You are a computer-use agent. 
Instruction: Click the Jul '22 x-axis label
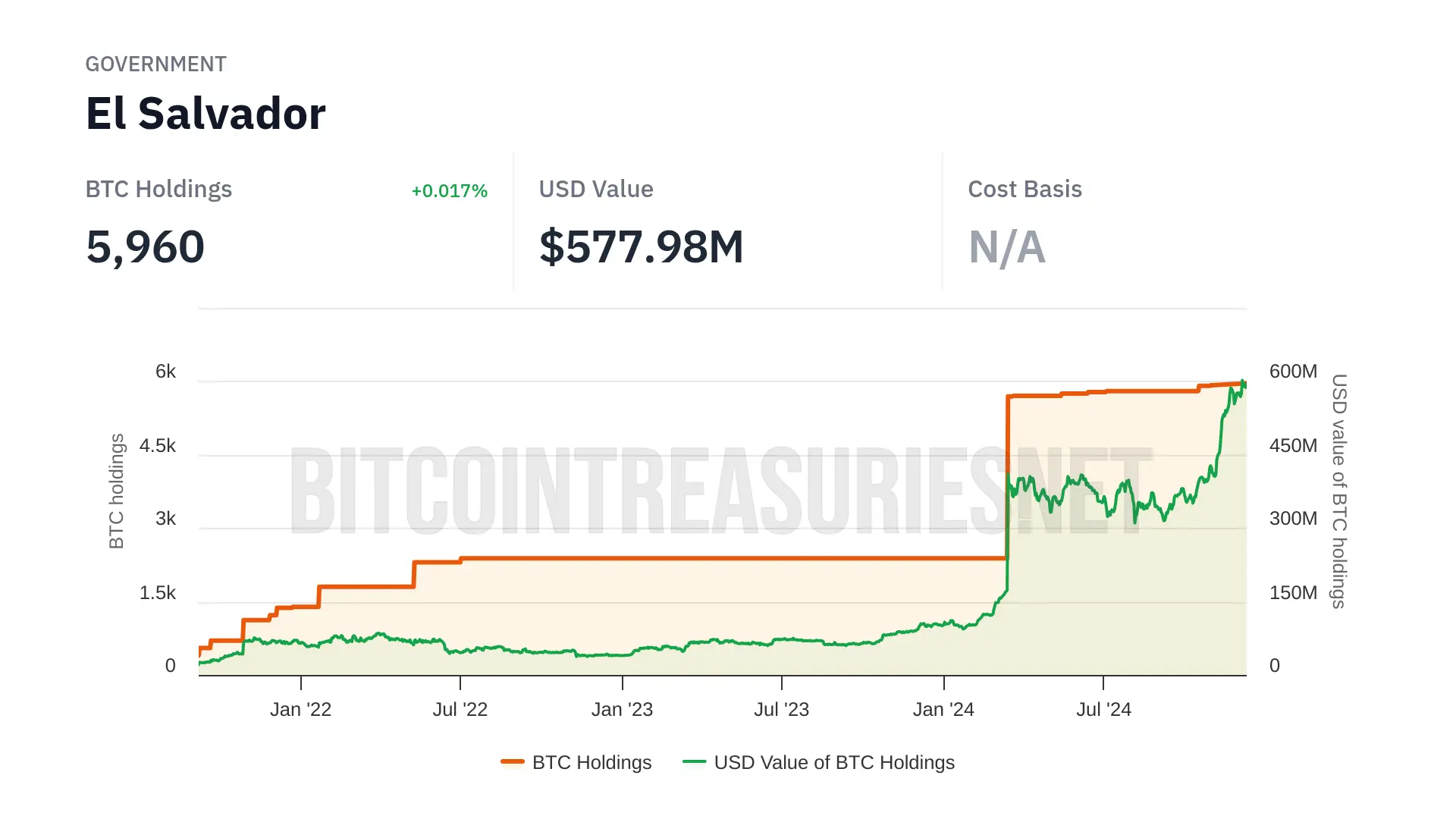point(460,709)
